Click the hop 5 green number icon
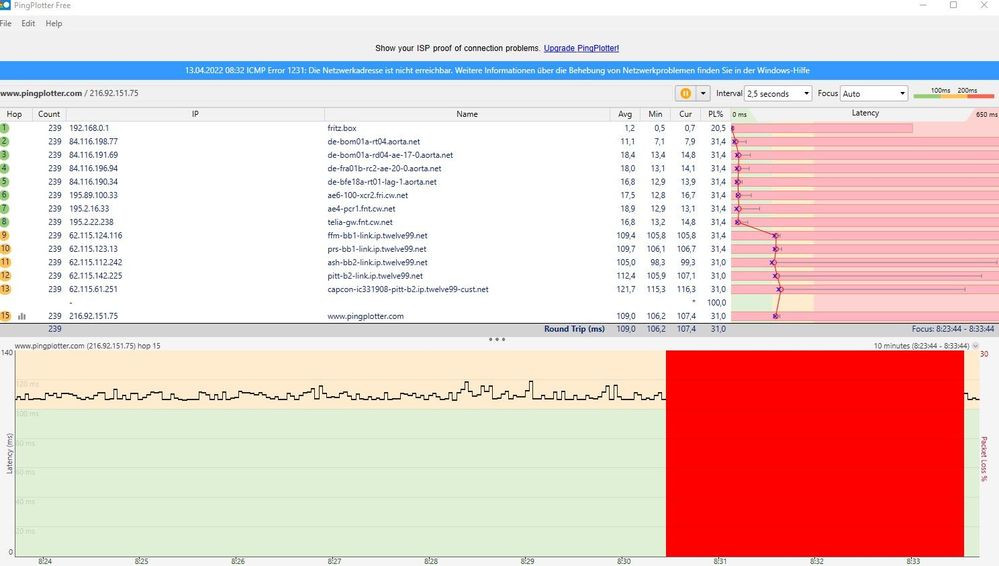Image resolution: width=999 pixels, height=566 pixels. pos(4,182)
